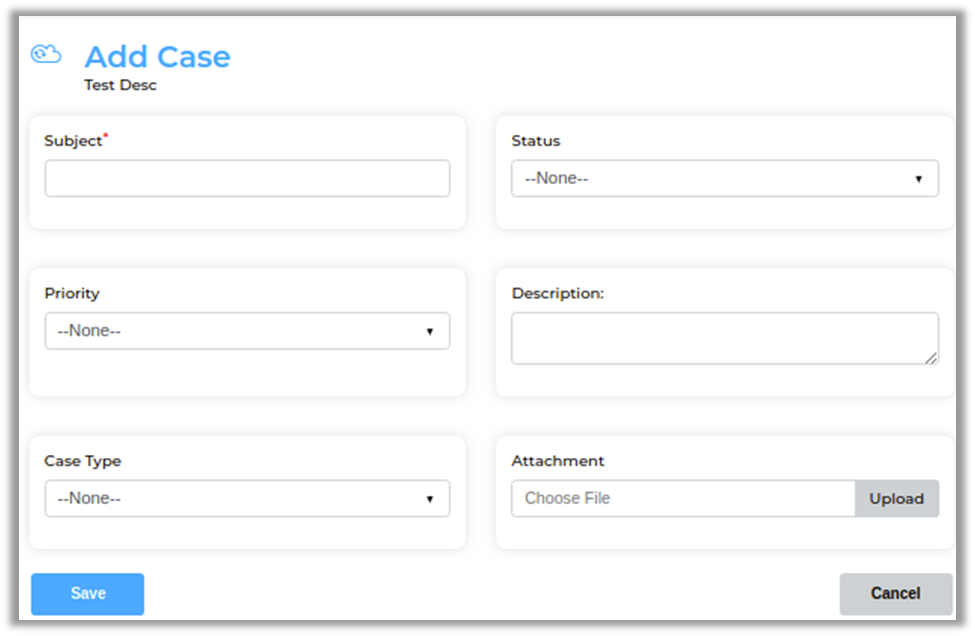
Task: Click the Priority field label
Action: click(72, 293)
